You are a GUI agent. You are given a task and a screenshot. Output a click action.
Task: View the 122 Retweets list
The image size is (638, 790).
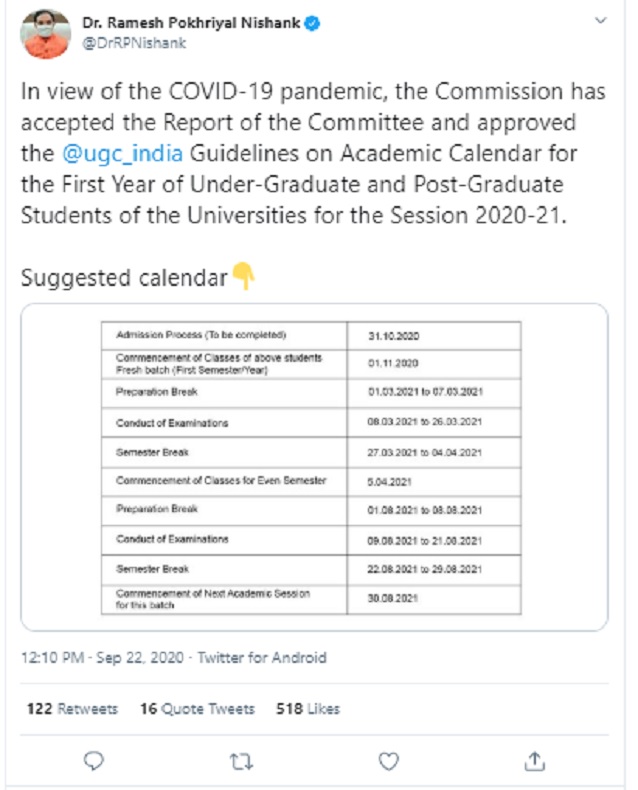(72, 709)
